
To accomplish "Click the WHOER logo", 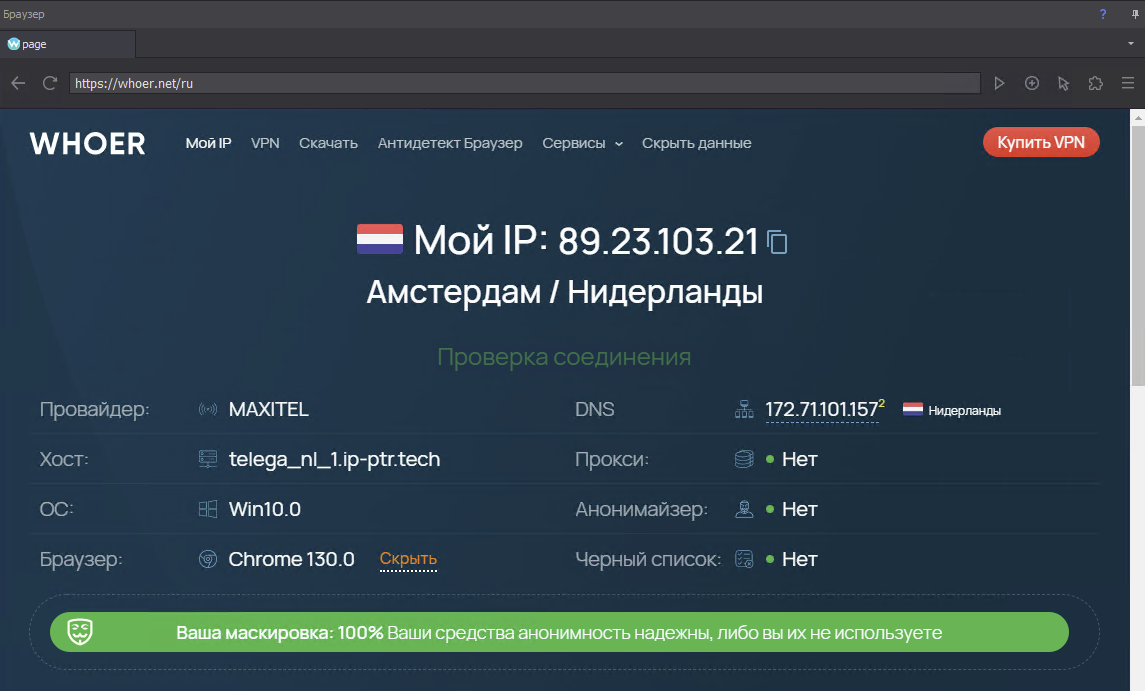I will [x=88, y=144].
